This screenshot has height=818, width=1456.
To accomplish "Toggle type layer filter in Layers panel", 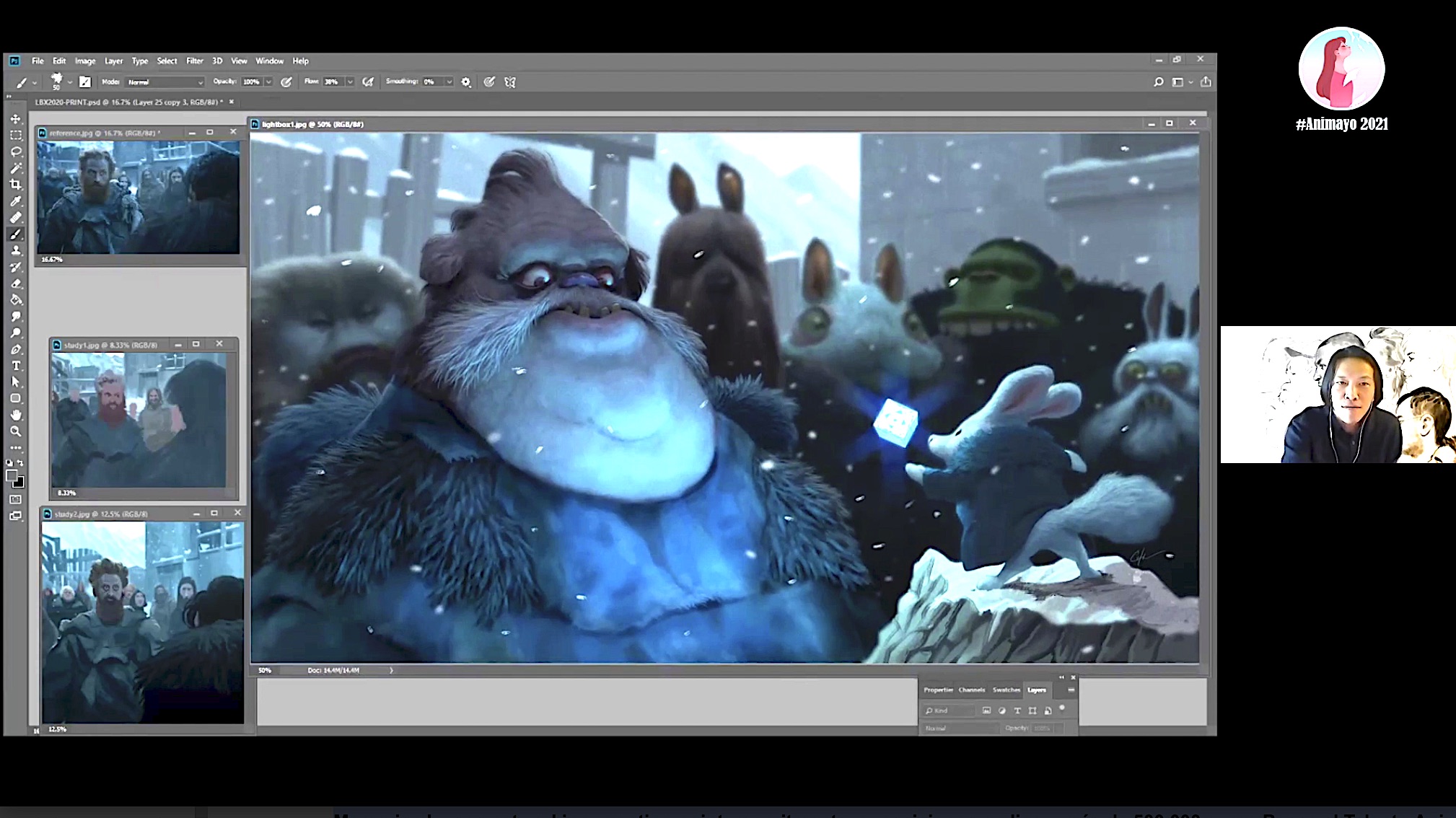I will pyautogui.click(x=1017, y=711).
